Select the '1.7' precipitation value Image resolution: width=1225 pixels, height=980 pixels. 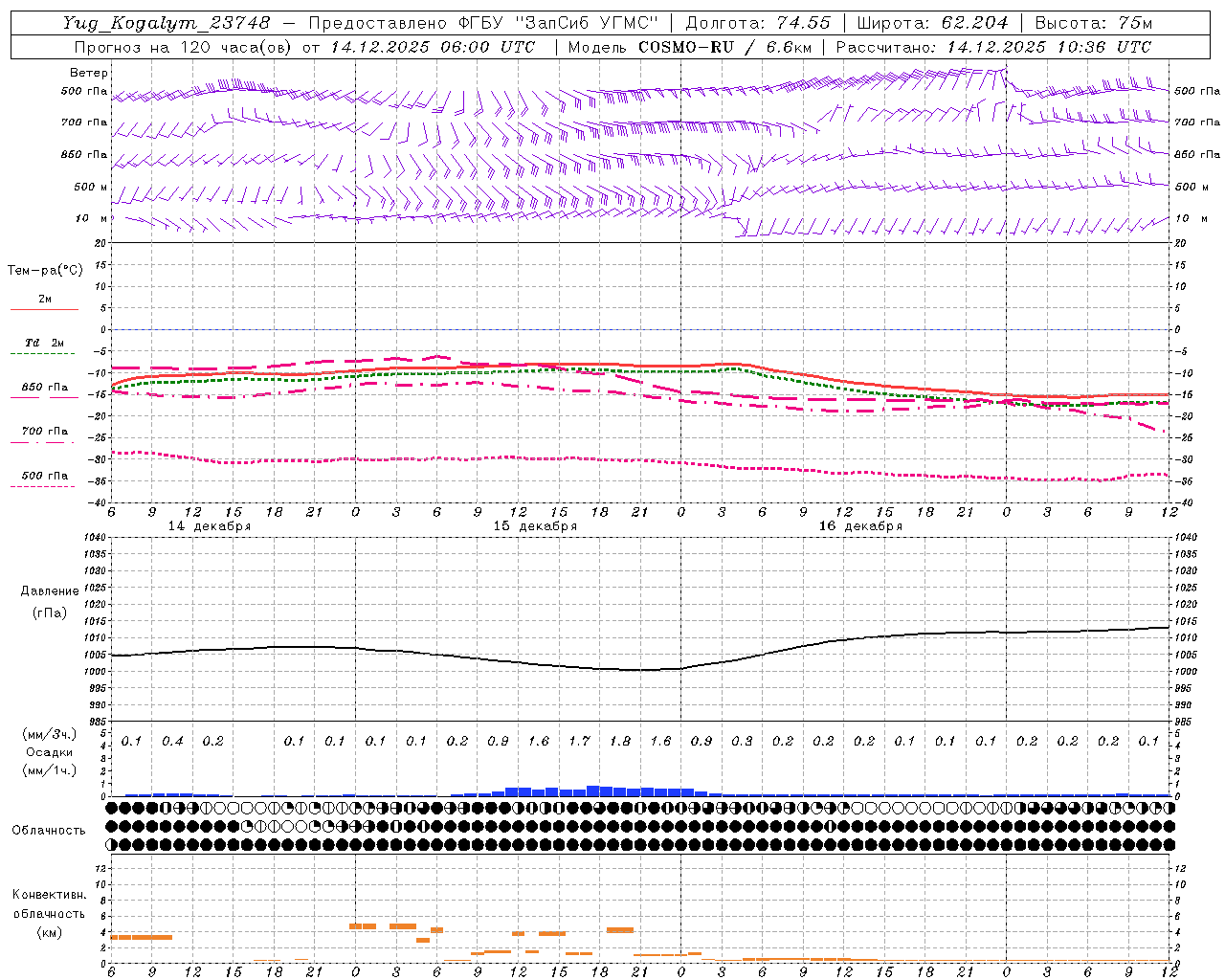[x=579, y=741]
